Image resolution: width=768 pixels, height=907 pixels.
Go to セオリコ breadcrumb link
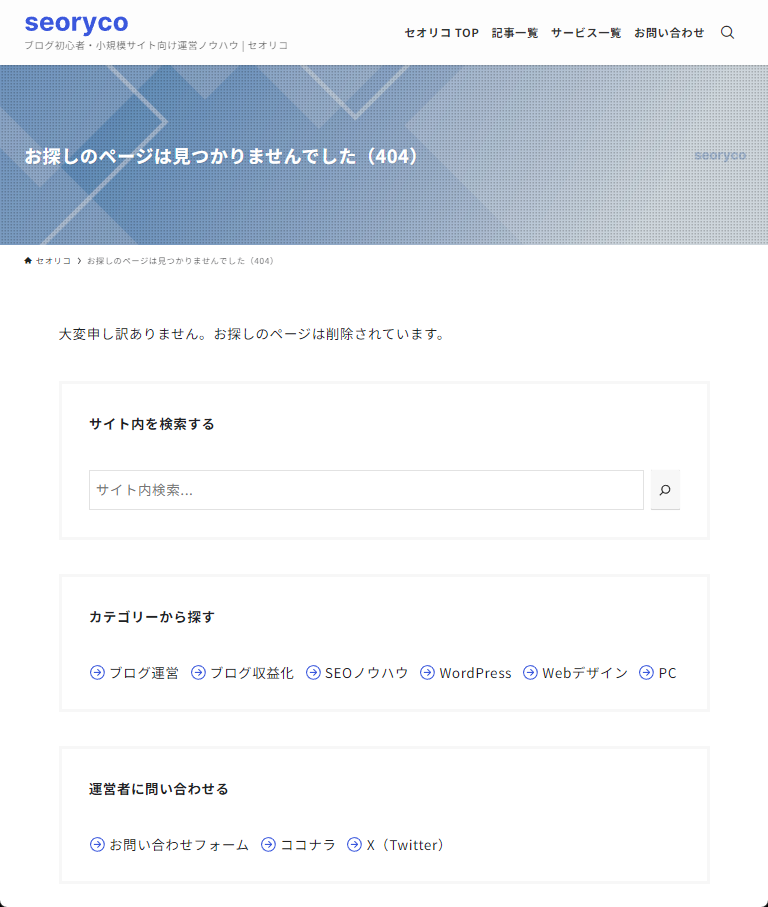coord(53,261)
